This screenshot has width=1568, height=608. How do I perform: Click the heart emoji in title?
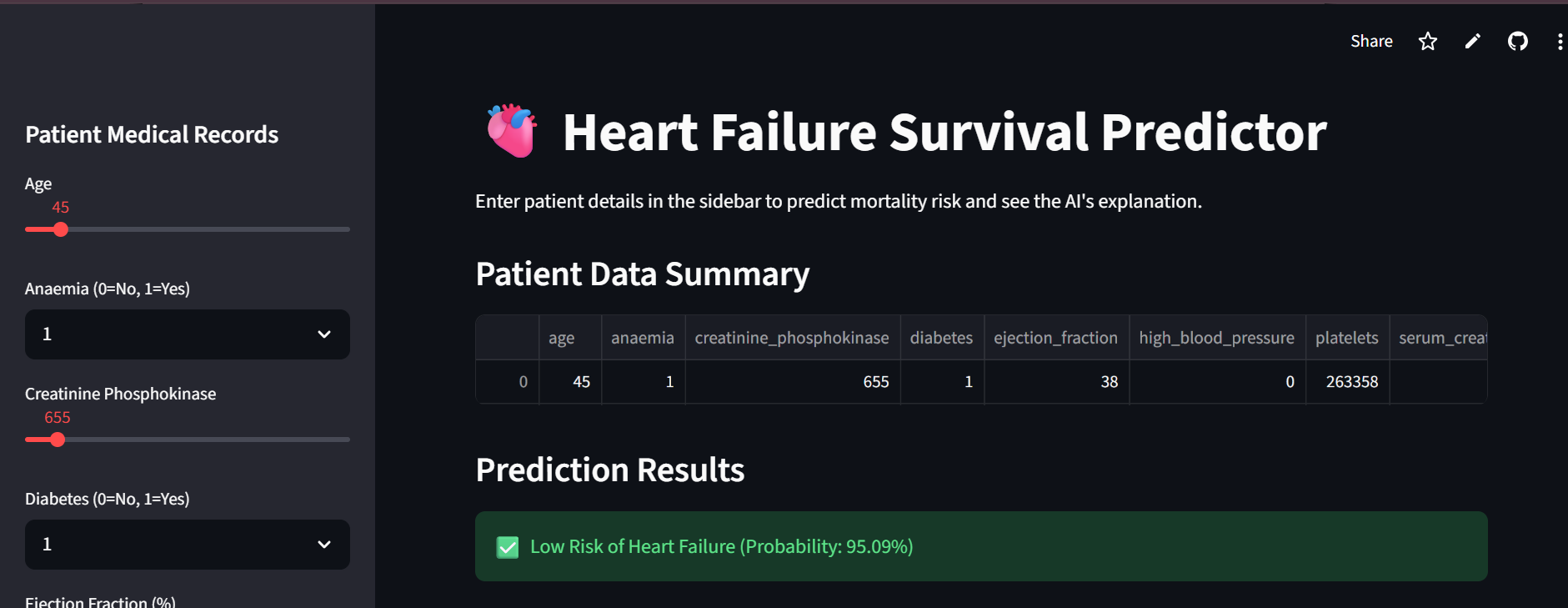pyautogui.click(x=512, y=131)
